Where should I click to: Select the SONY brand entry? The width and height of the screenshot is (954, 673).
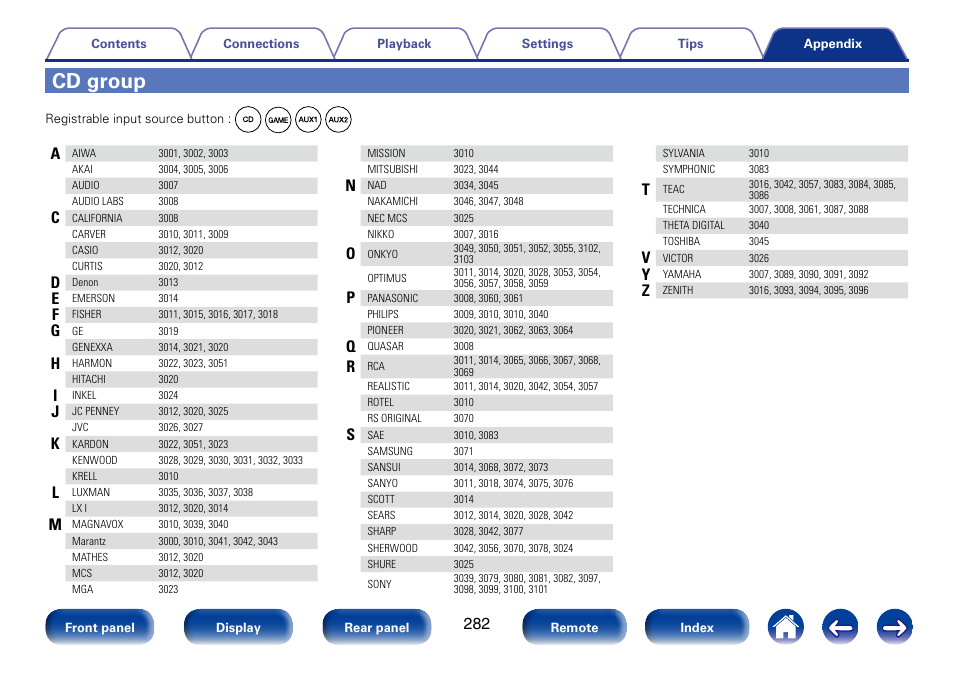tap(379, 584)
